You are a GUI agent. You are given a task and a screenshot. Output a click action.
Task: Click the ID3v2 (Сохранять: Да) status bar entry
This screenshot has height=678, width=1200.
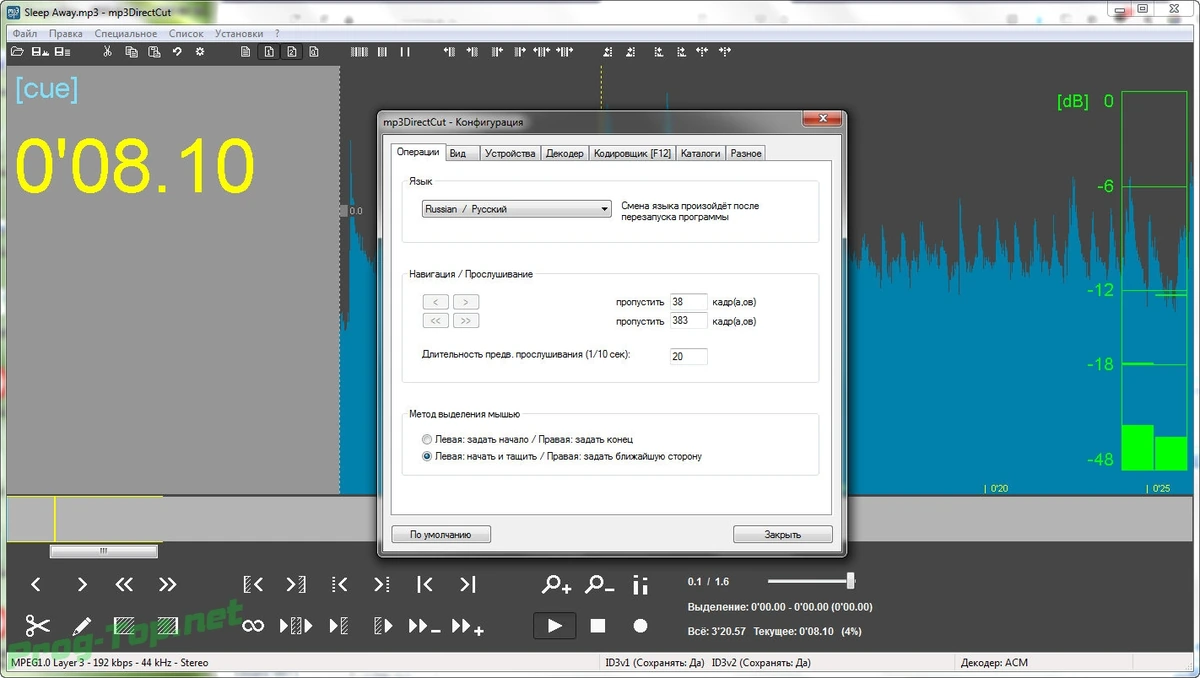(x=761, y=662)
